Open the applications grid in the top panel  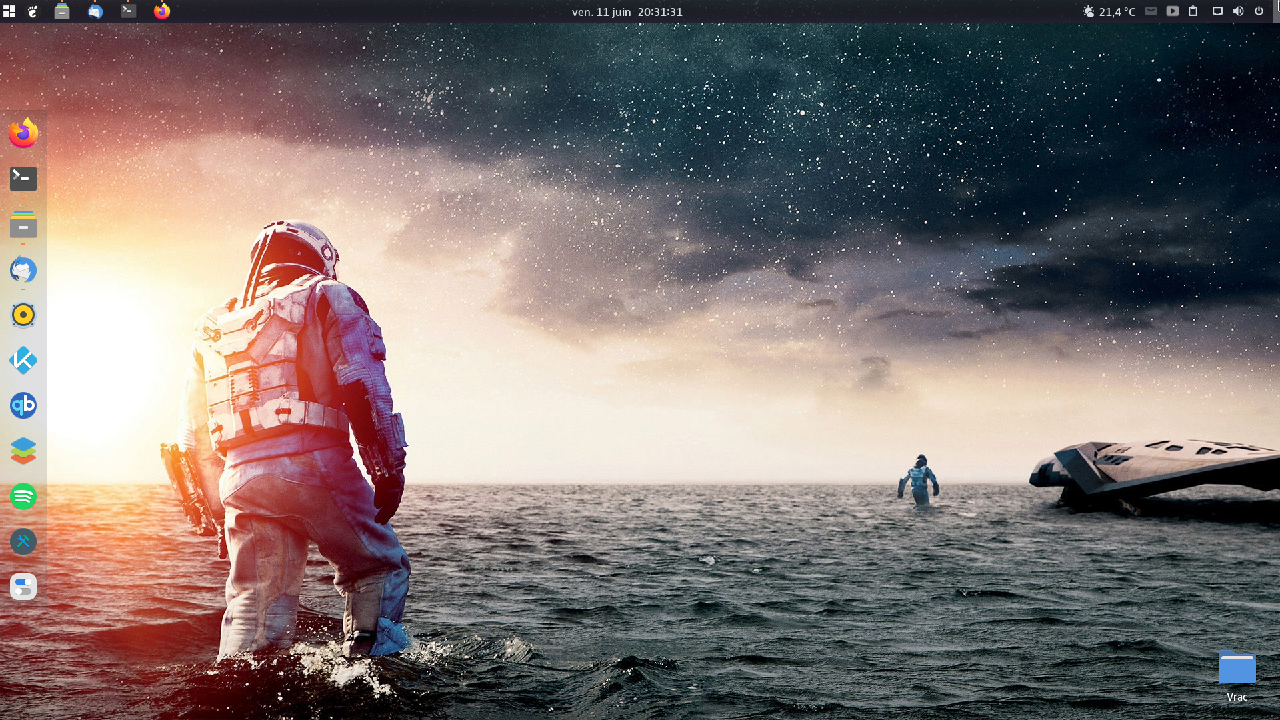pos(9,11)
